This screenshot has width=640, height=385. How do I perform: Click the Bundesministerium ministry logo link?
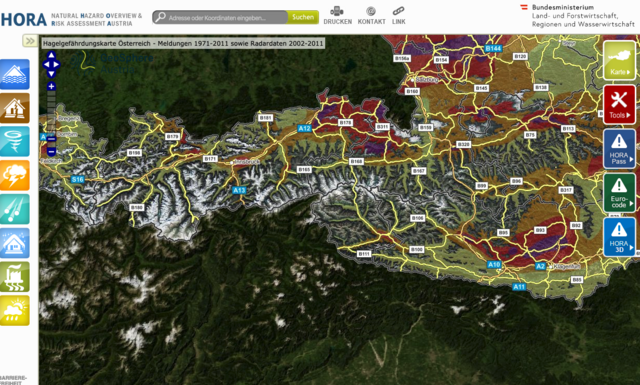(577, 16)
